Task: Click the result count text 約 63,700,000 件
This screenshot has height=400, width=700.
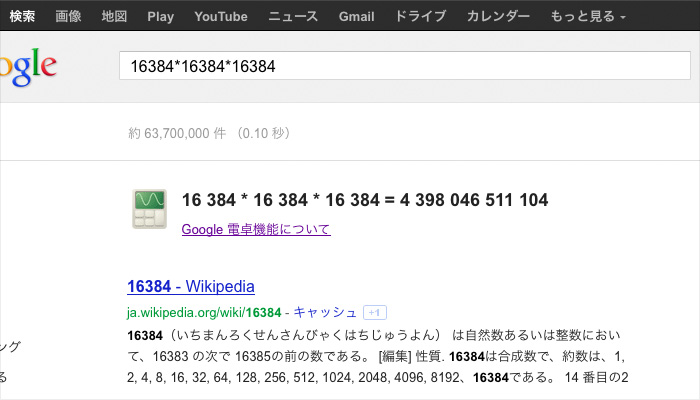Action: pyautogui.click(x=177, y=133)
